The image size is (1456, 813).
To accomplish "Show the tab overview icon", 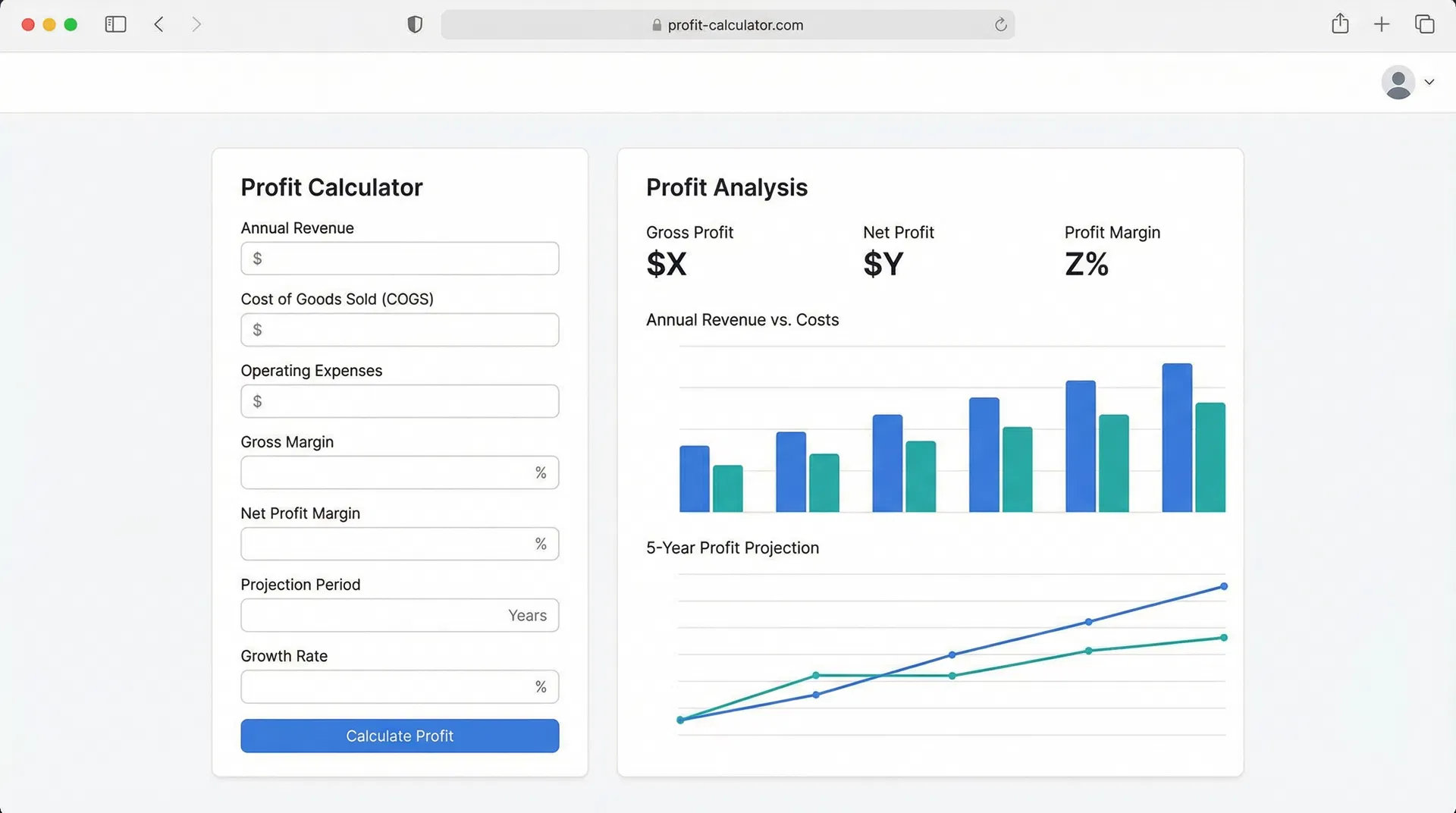I will [1424, 24].
